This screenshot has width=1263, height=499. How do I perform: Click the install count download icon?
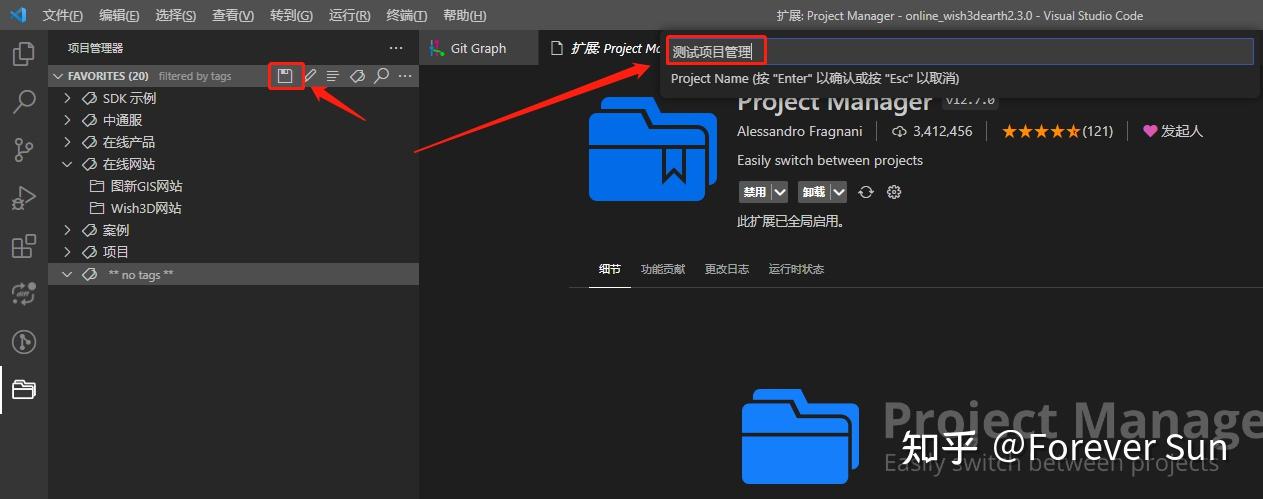pyautogui.click(x=899, y=131)
